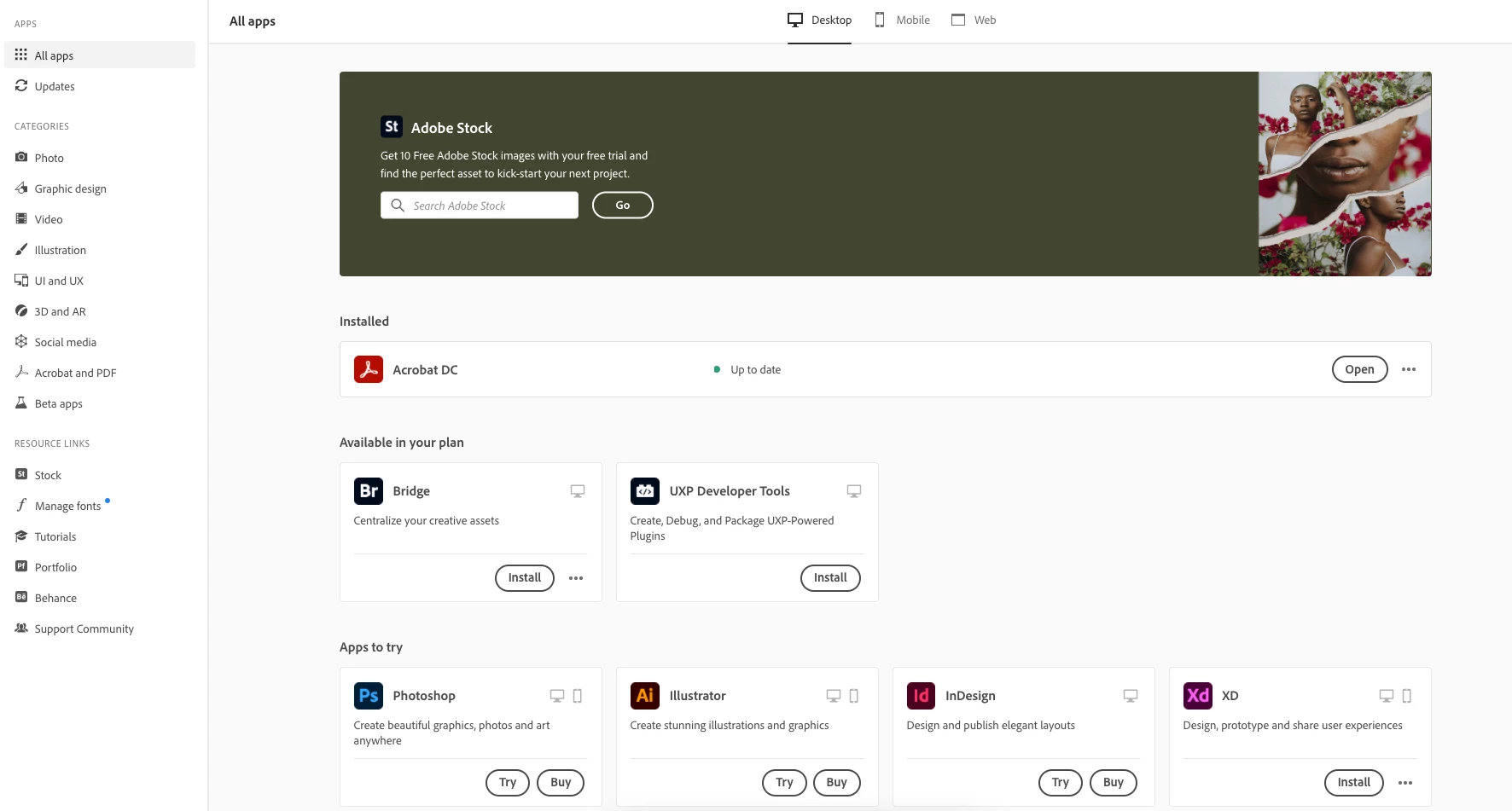
Task: Buy InDesign
Action: (x=1114, y=783)
